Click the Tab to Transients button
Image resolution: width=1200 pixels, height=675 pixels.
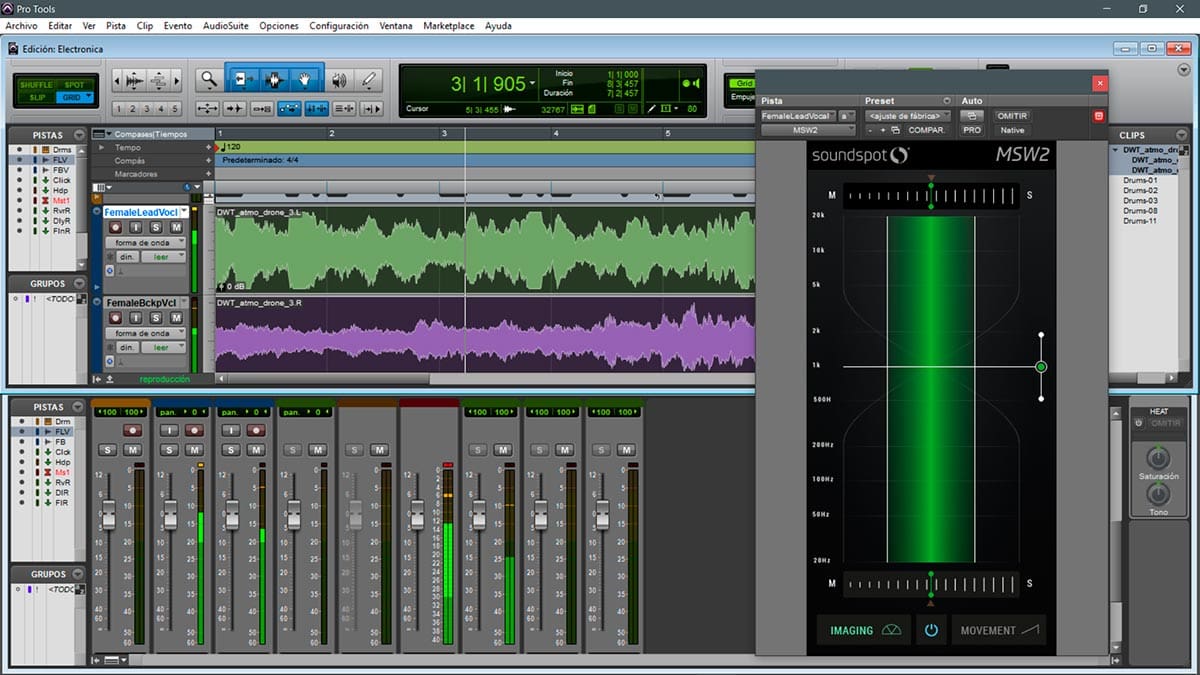(x=236, y=109)
